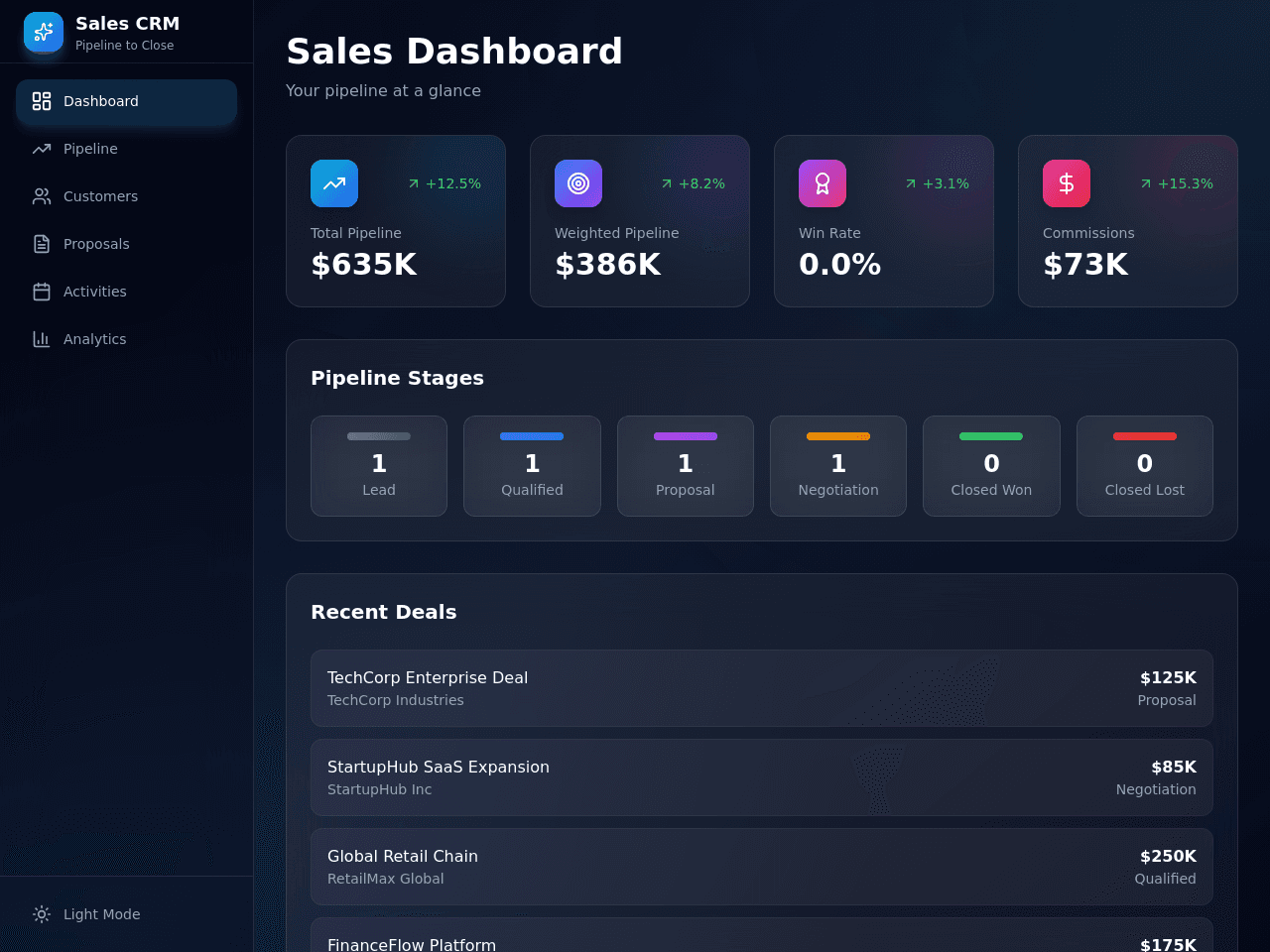Click the gray bar on the Lead stage
This screenshot has width=1270, height=952.
(379, 436)
